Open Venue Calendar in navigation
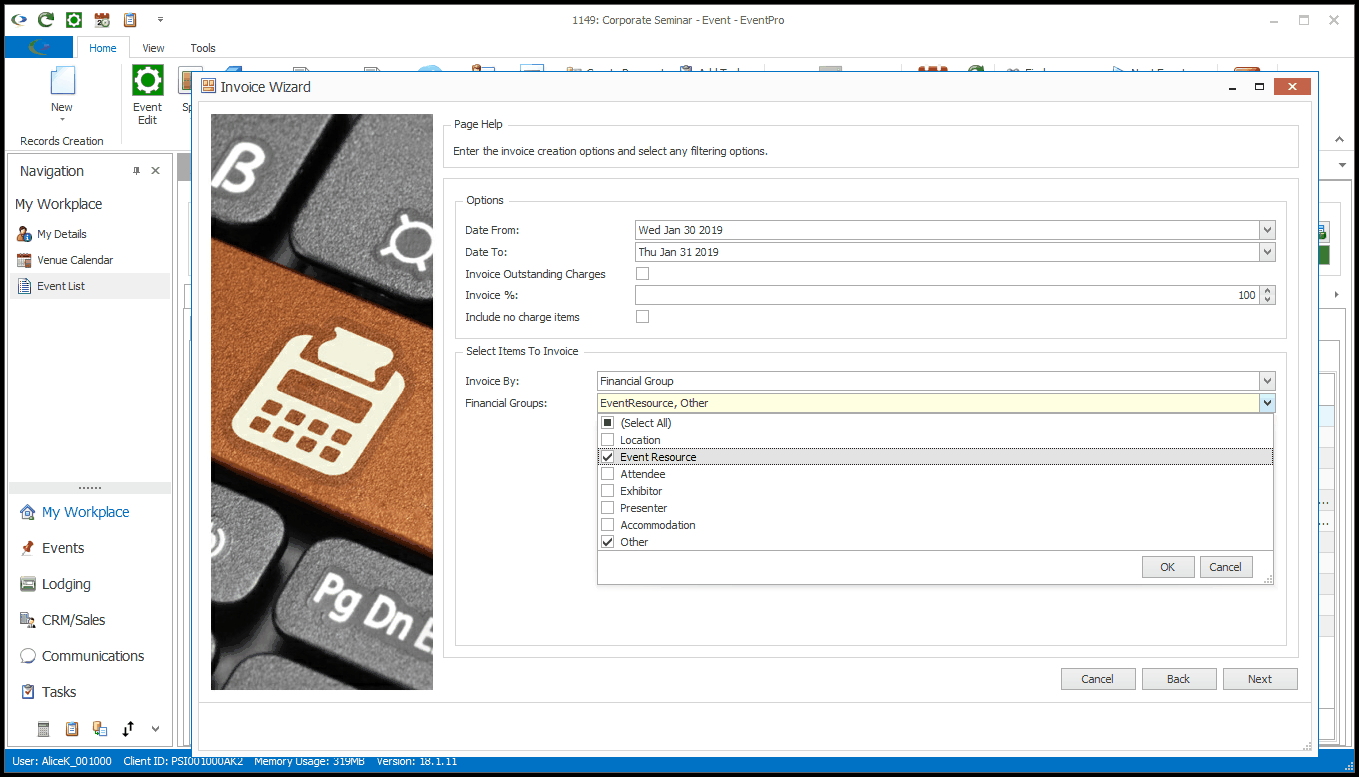 coord(75,260)
